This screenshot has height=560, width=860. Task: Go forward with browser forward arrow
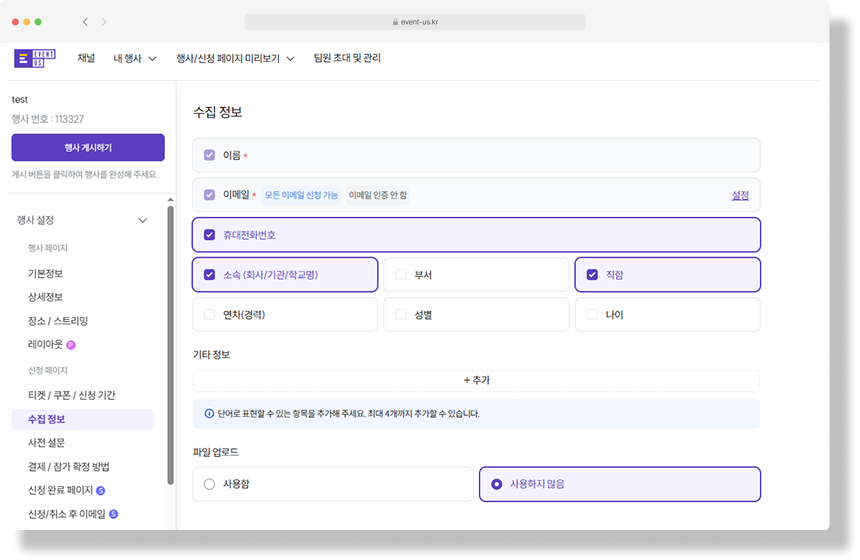tap(104, 22)
